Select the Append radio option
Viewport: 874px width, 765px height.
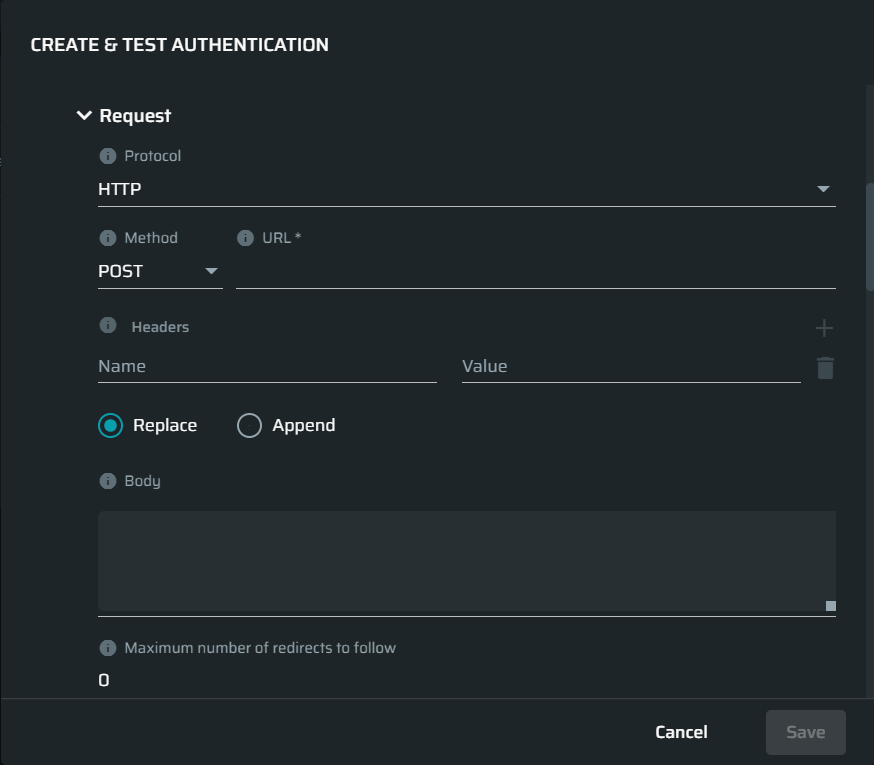tap(249, 425)
